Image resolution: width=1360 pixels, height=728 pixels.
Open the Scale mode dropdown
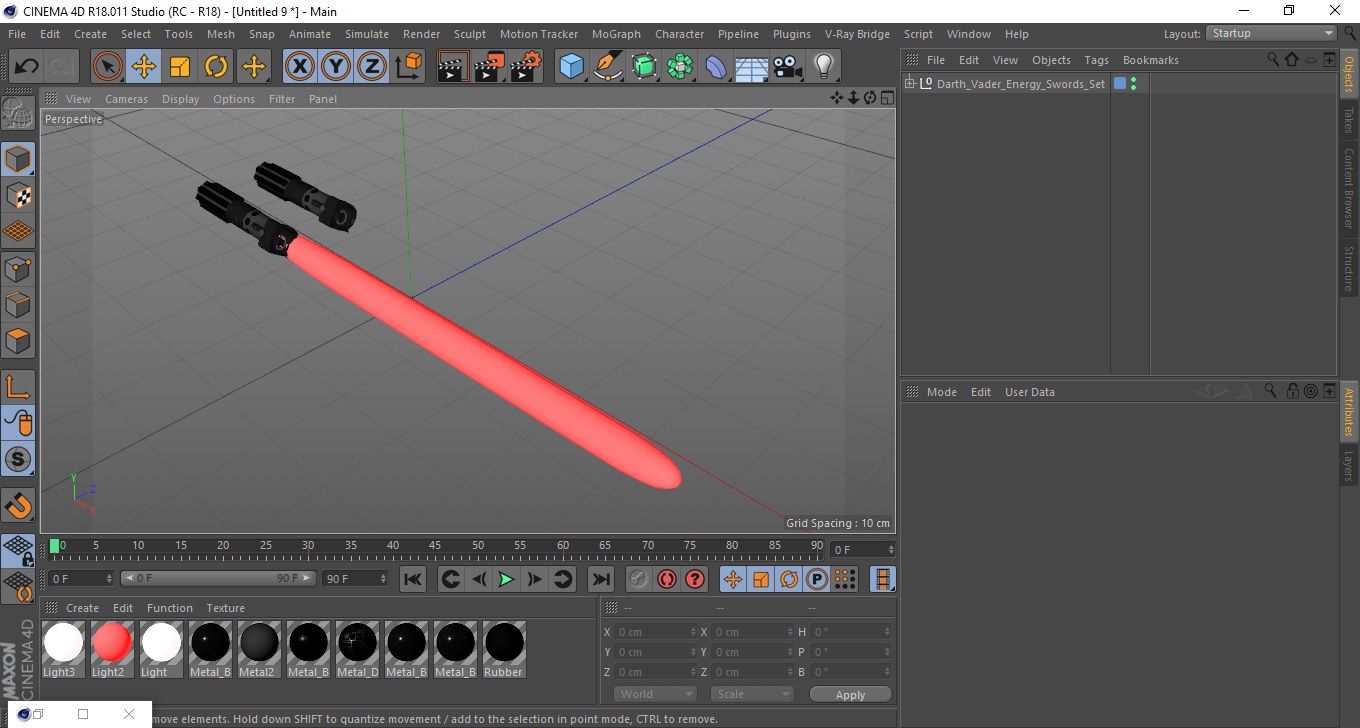(x=752, y=694)
